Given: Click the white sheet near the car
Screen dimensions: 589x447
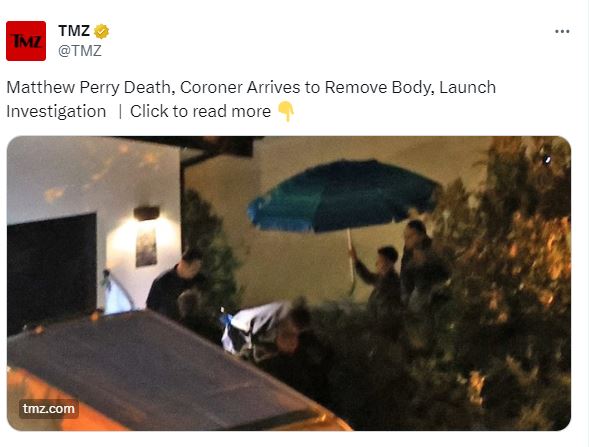Looking at the screenshot, I should pos(255,327).
